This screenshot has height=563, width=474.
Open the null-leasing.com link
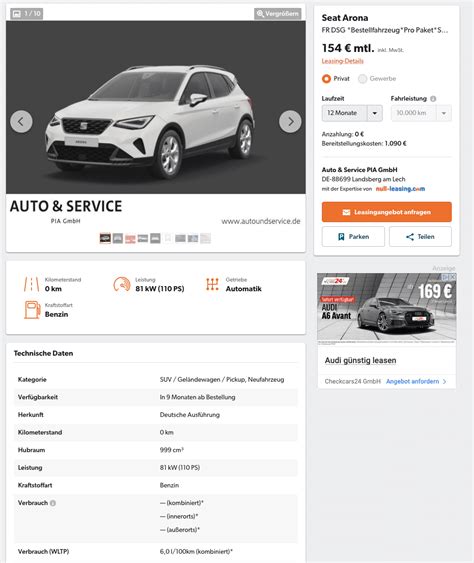pyautogui.click(x=400, y=189)
